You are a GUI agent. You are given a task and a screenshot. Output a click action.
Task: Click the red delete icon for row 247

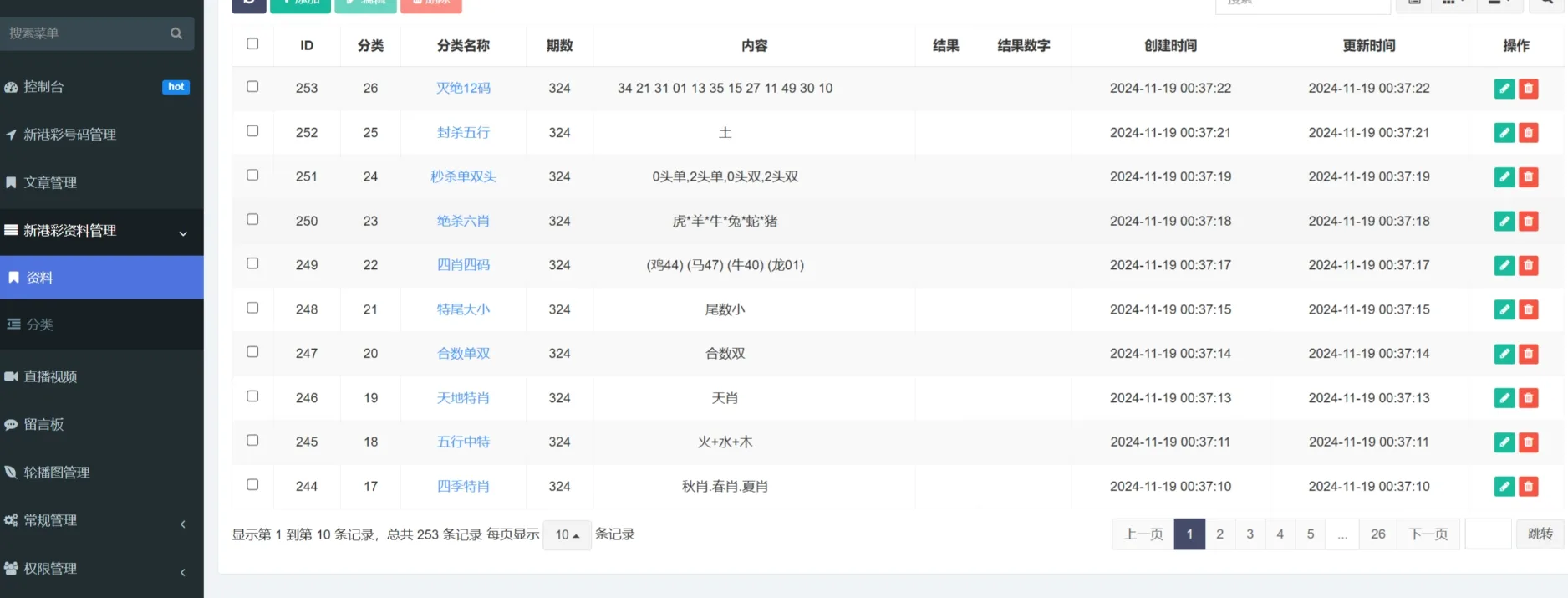tap(1528, 354)
